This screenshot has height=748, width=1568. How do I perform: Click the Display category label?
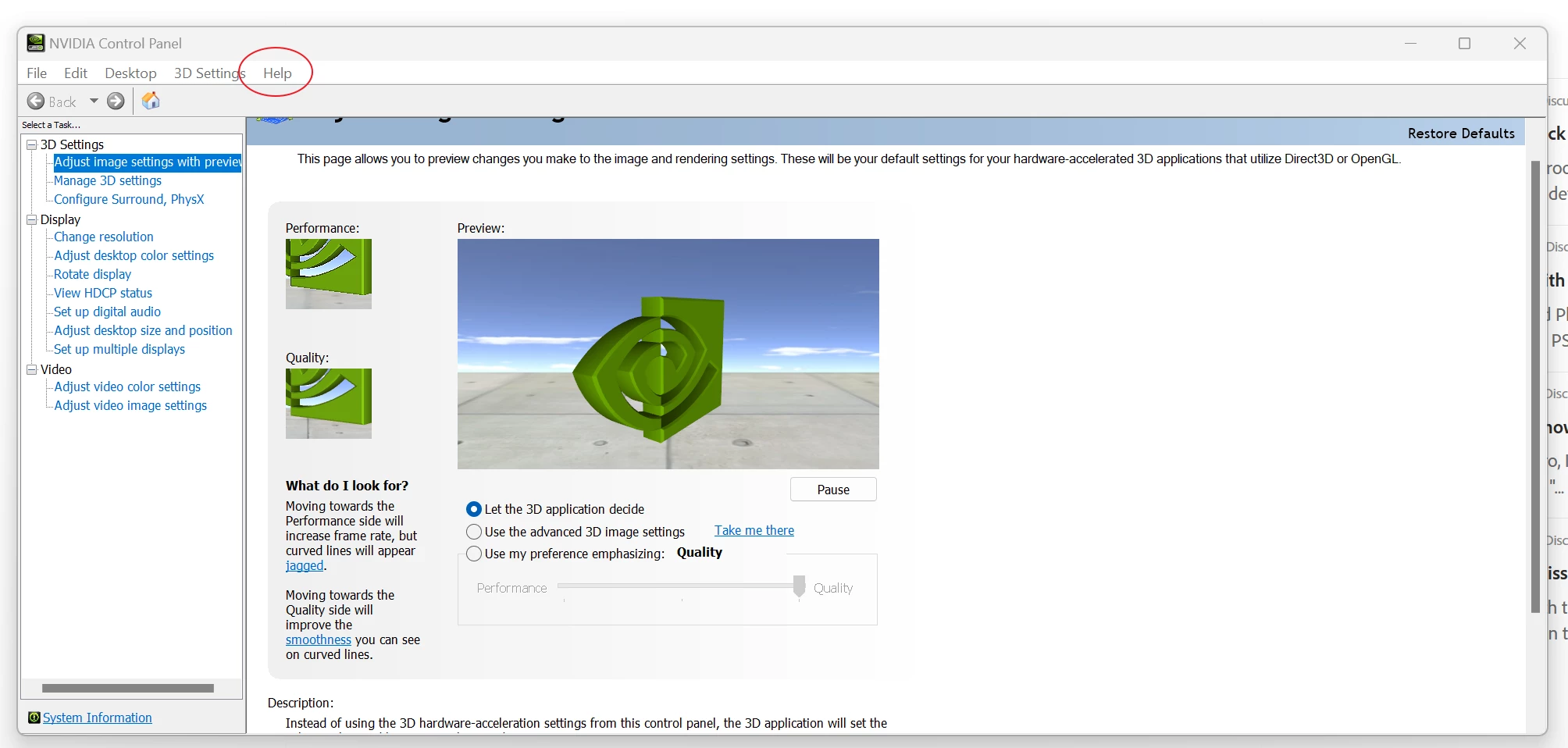pos(60,219)
